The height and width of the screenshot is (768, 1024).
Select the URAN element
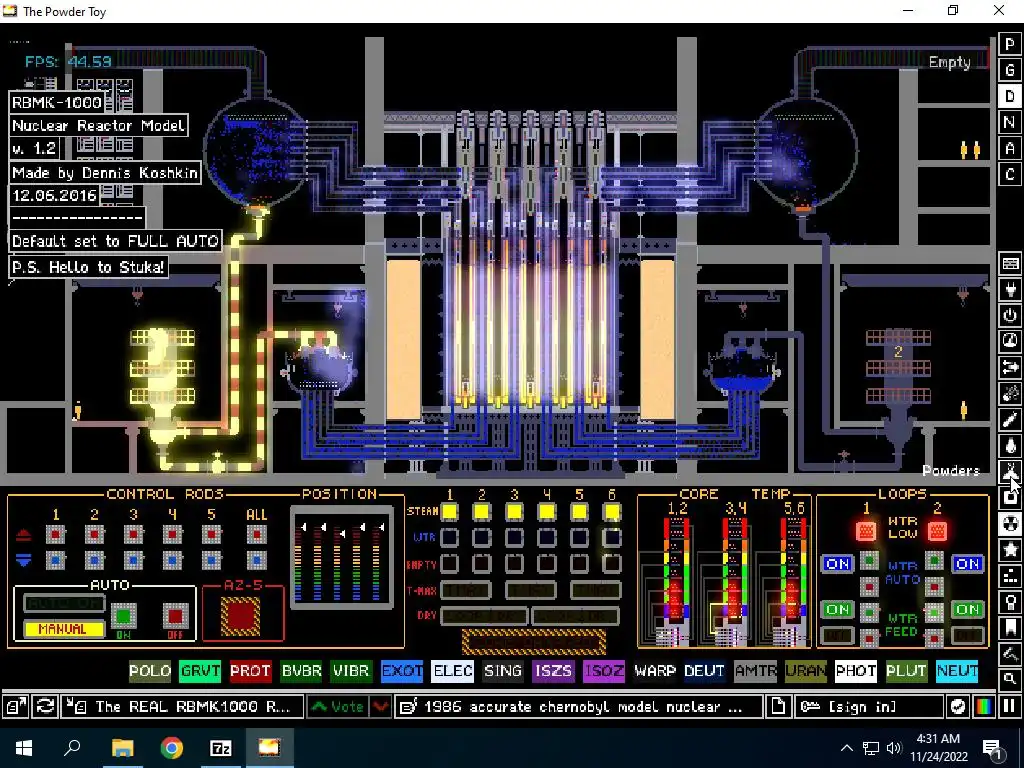(x=805, y=671)
